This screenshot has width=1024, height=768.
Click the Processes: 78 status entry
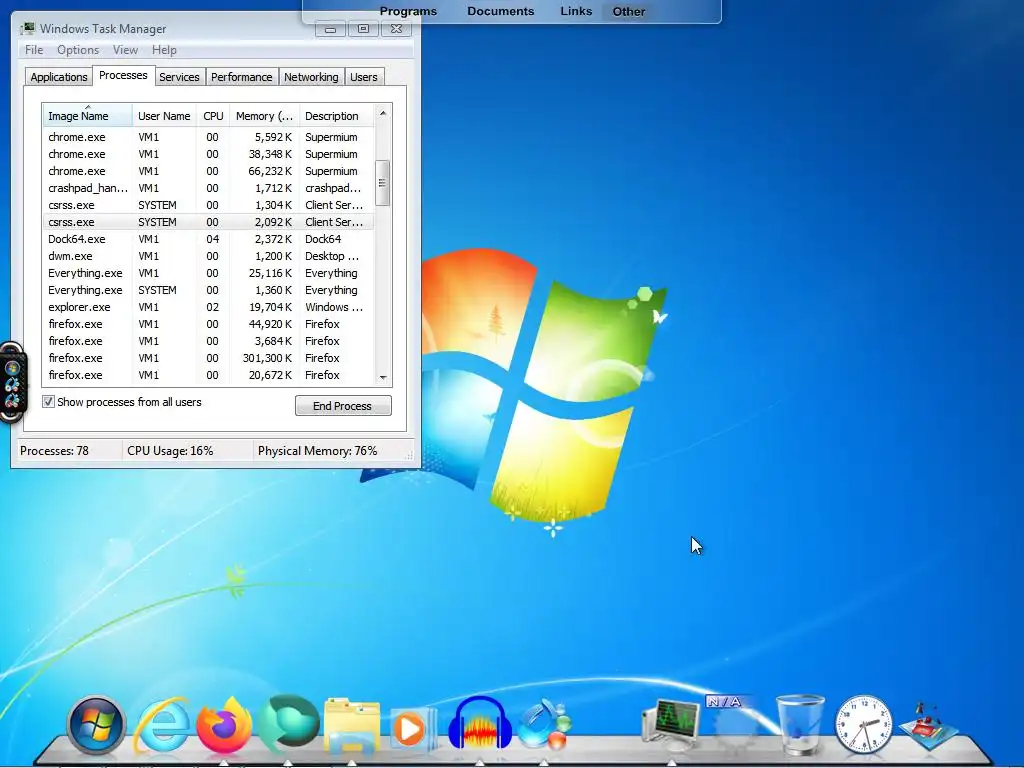click(x=54, y=451)
